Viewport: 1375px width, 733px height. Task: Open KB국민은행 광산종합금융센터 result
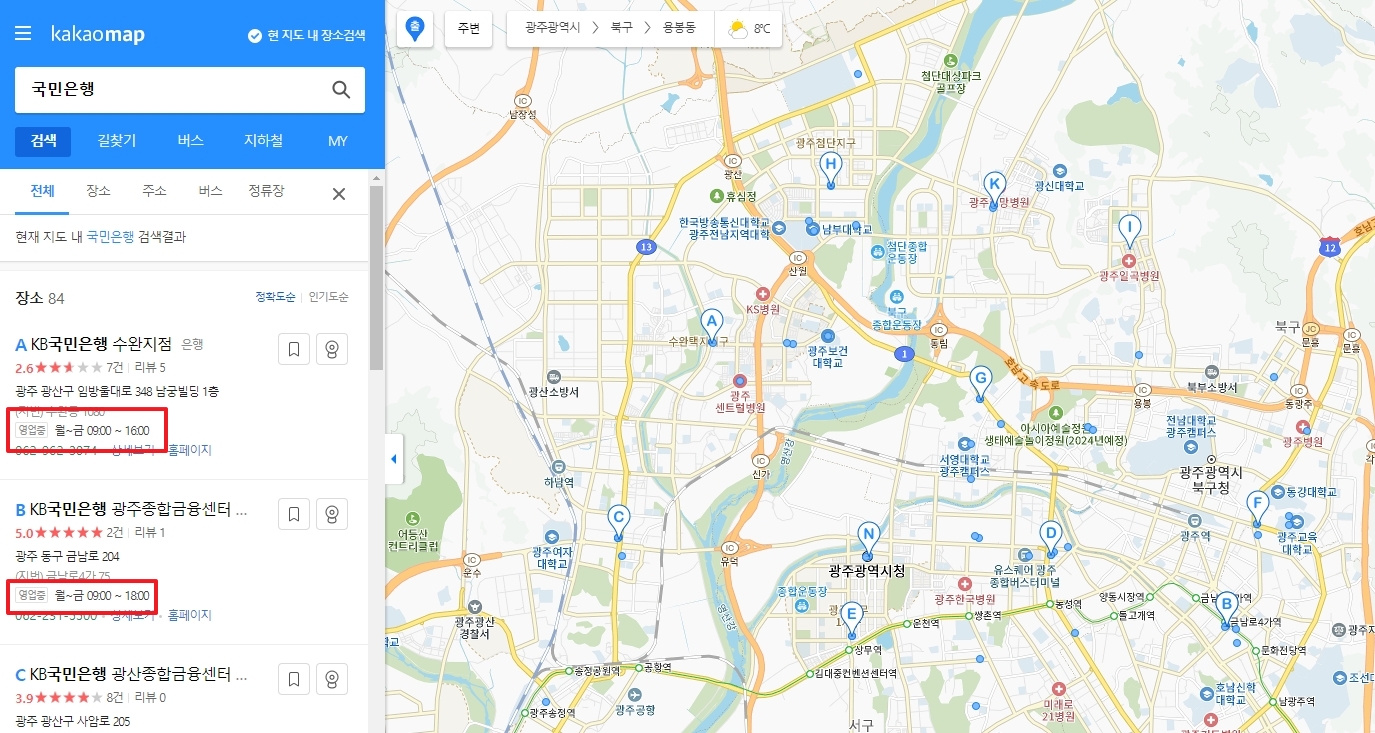[138, 675]
